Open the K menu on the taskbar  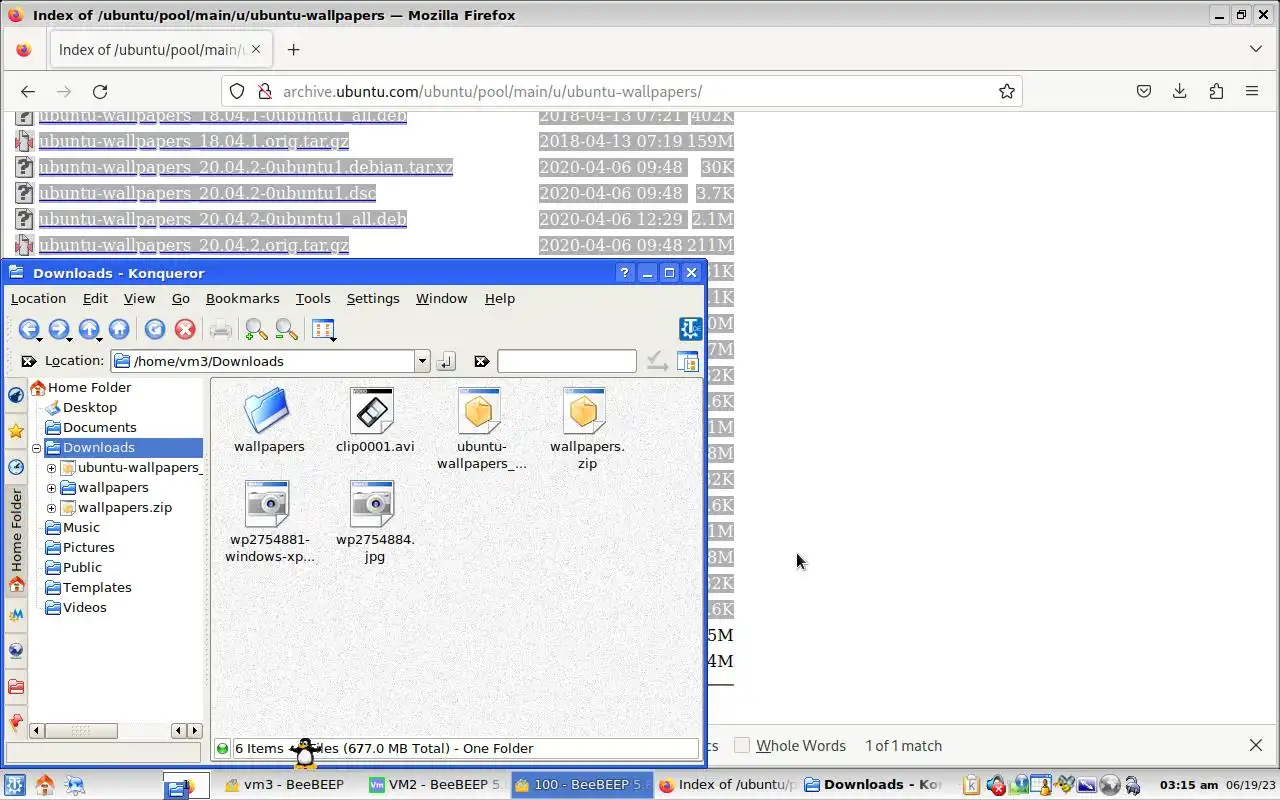pyautogui.click(x=14, y=785)
